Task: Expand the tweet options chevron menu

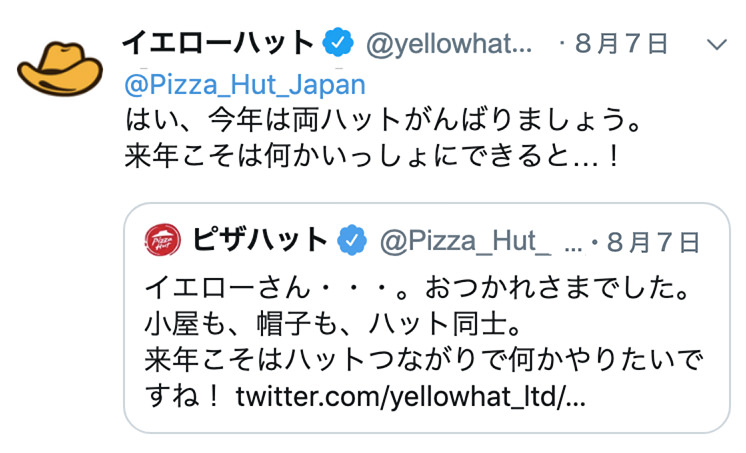Action: 717,44
